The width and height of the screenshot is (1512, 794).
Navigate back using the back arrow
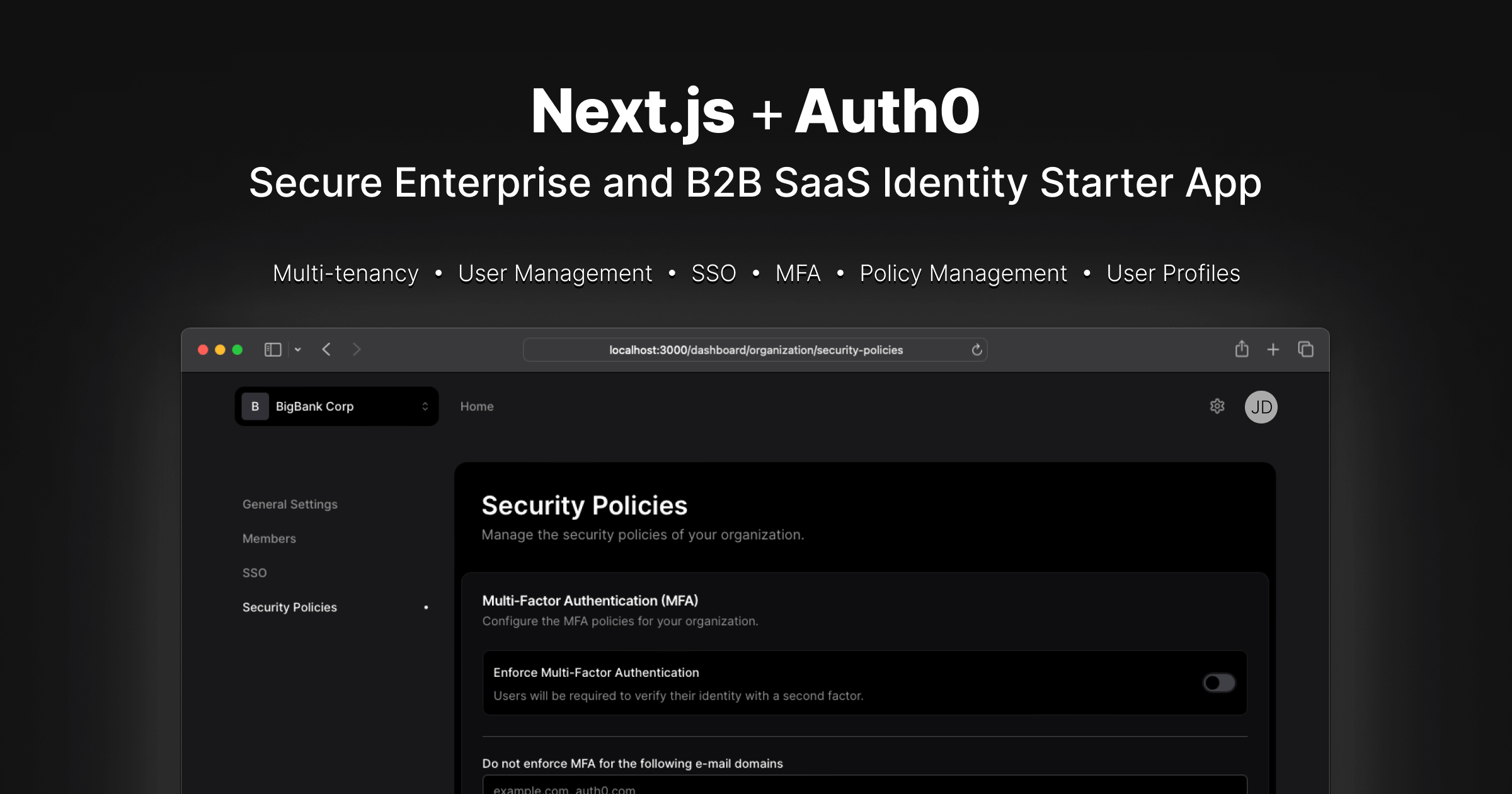[x=326, y=349]
